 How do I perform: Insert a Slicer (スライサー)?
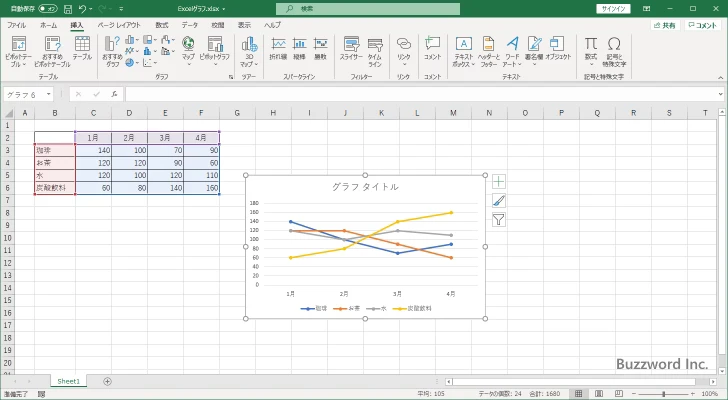tap(351, 48)
